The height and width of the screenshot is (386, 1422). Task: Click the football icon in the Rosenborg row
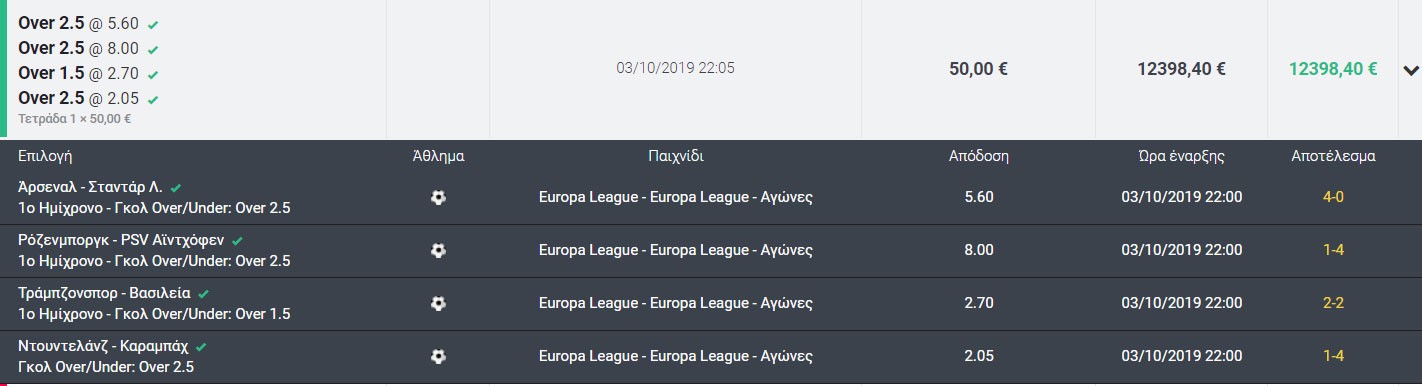pos(438,250)
